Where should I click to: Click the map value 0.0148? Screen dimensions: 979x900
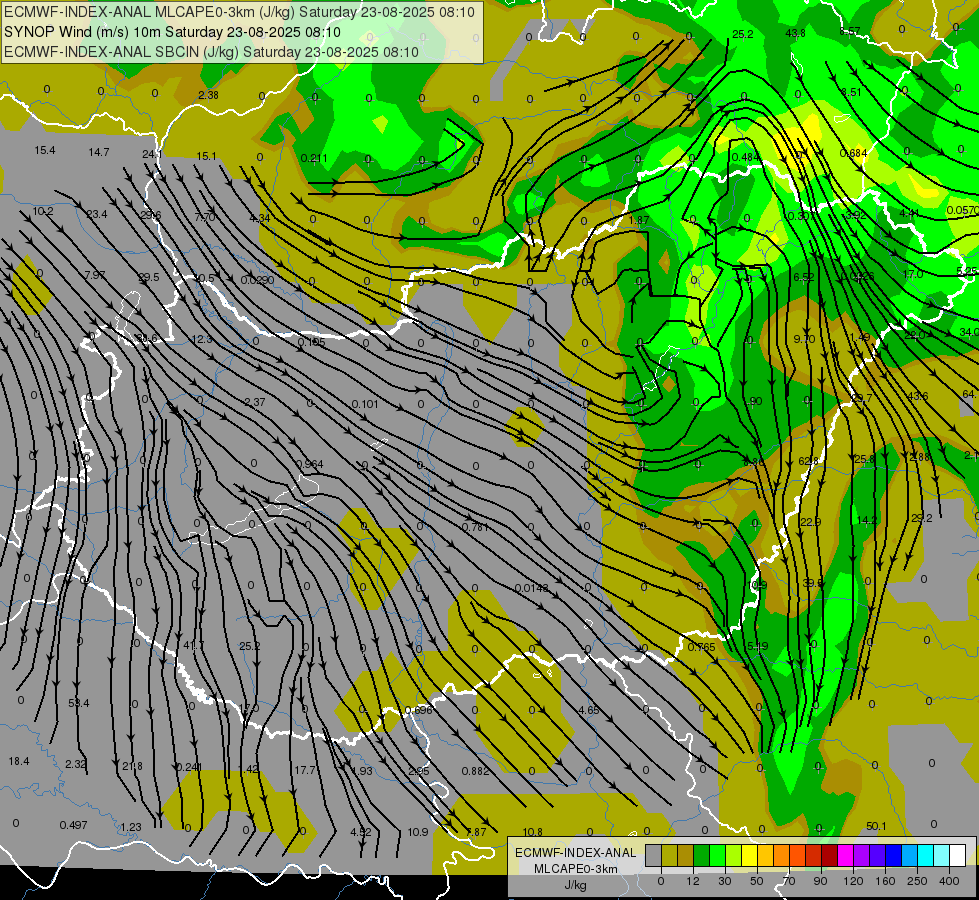click(x=532, y=588)
